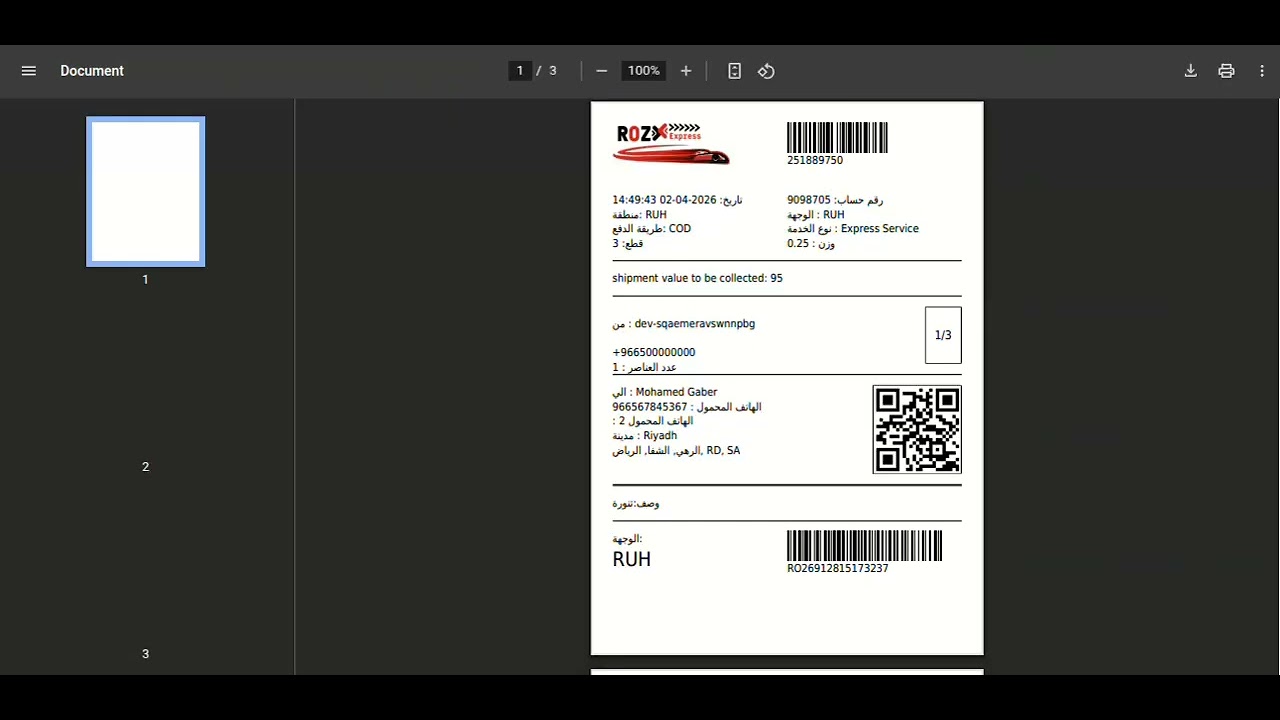Edit the current page number field
The width and height of the screenshot is (1280, 720).
[520, 71]
